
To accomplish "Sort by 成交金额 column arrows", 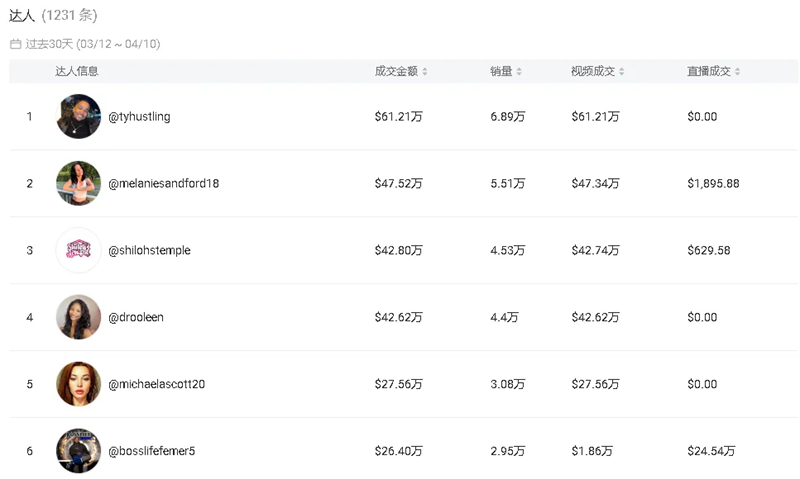I will (425, 72).
